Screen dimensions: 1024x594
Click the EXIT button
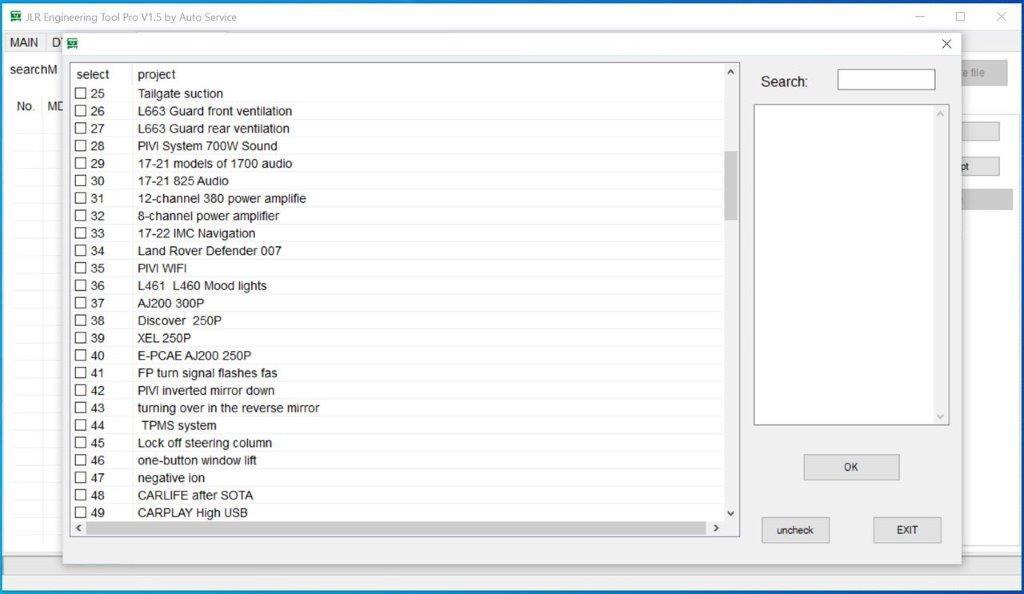click(x=907, y=530)
